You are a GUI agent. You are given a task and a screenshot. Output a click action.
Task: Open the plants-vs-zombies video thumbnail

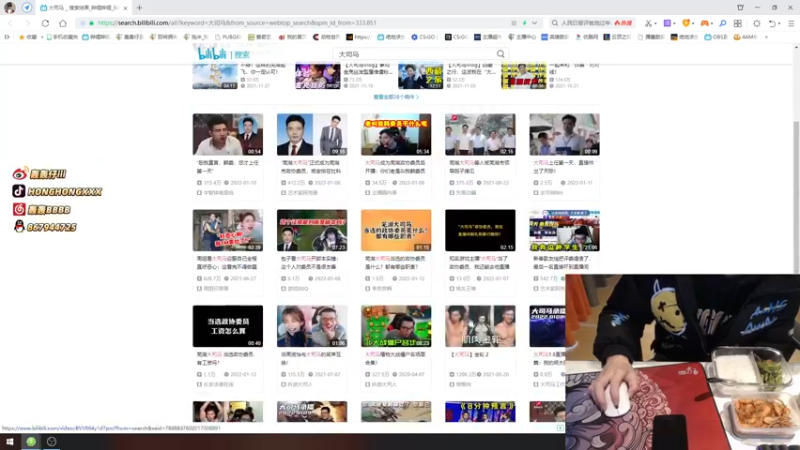click(396, 326)
